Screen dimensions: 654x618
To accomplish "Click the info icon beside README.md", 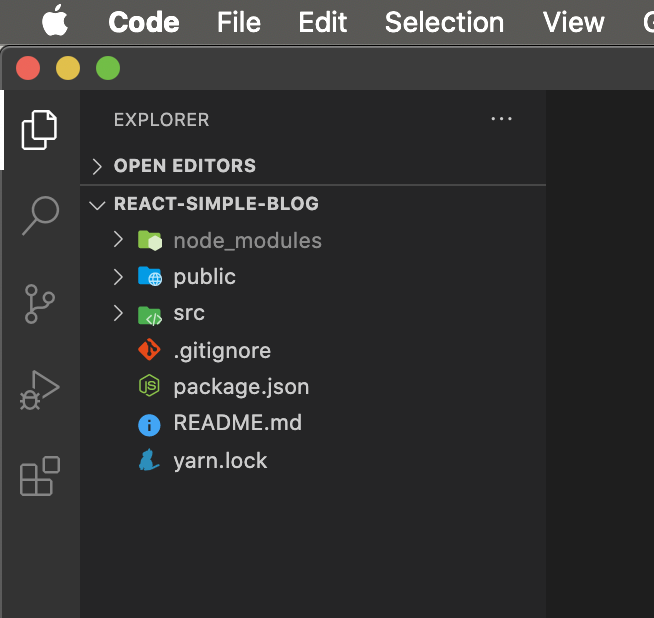I will pyautogui.click(x=149, y=425).
